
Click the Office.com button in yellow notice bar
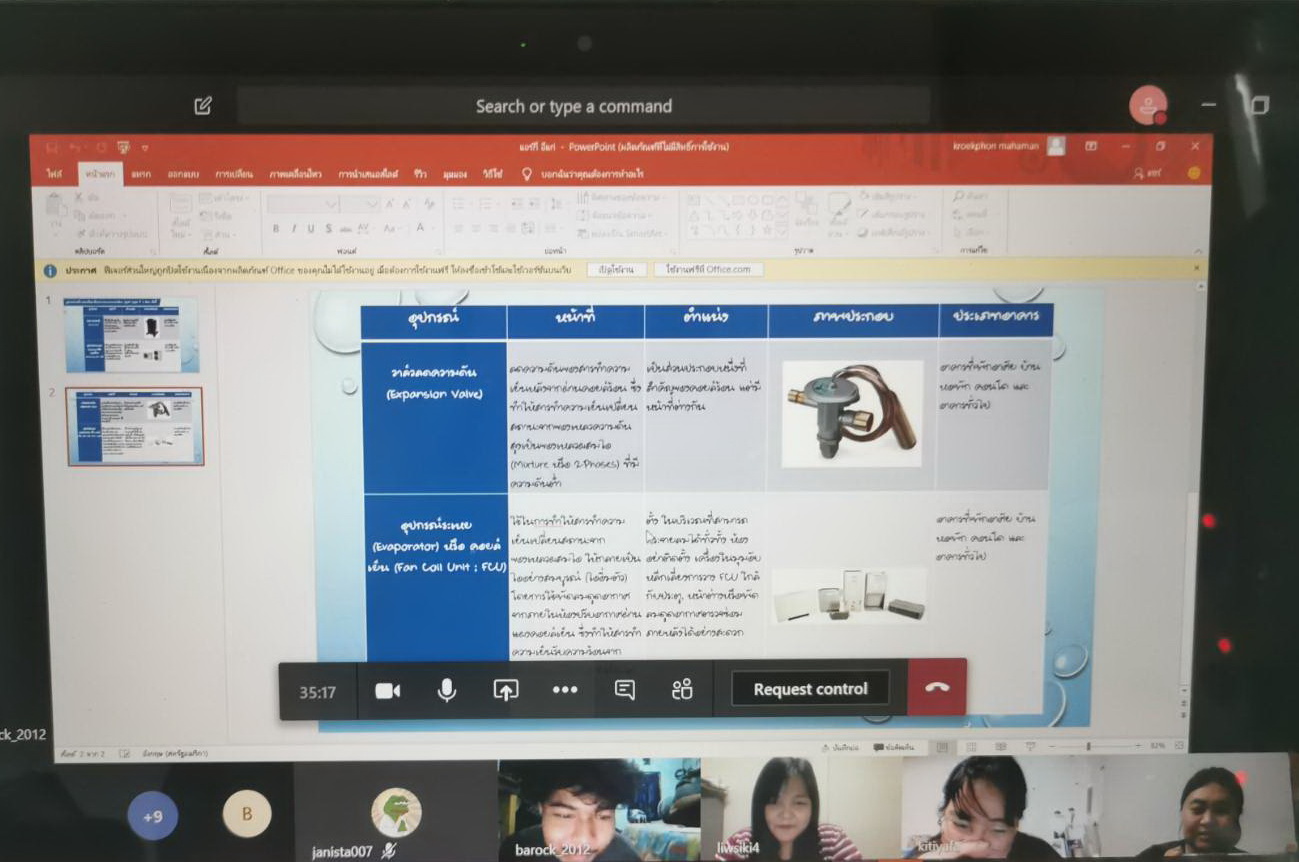[708, 270]
